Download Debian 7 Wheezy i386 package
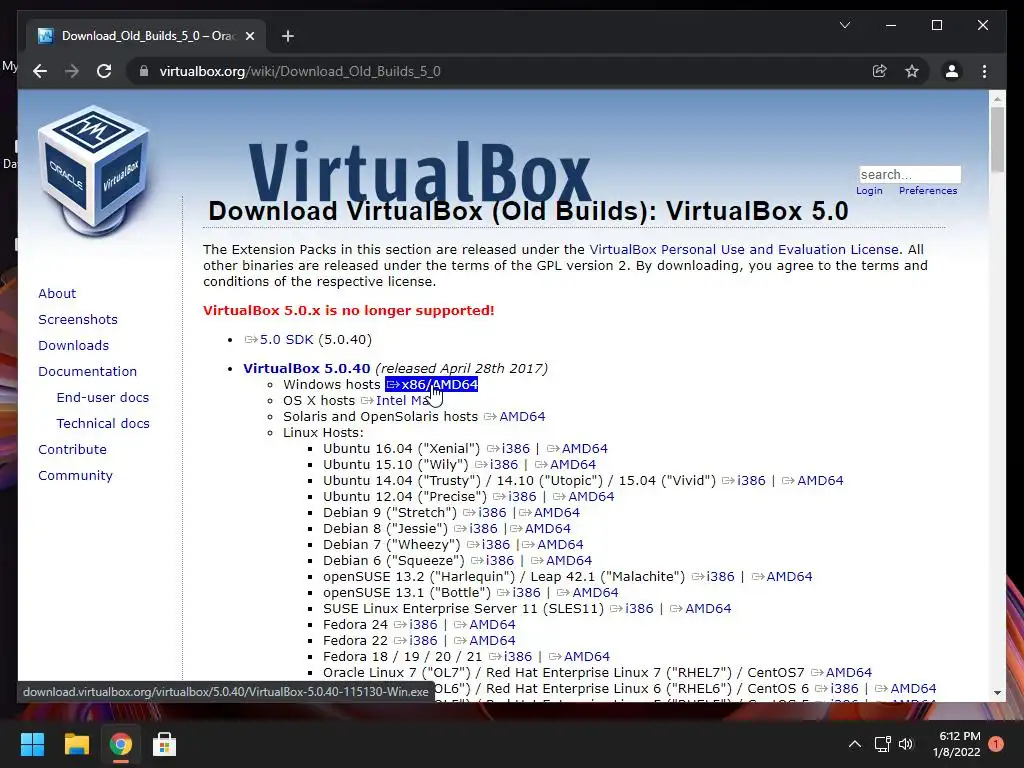Screen dimensions: 1024x768 pyautogui.click(x=488, y=545)
